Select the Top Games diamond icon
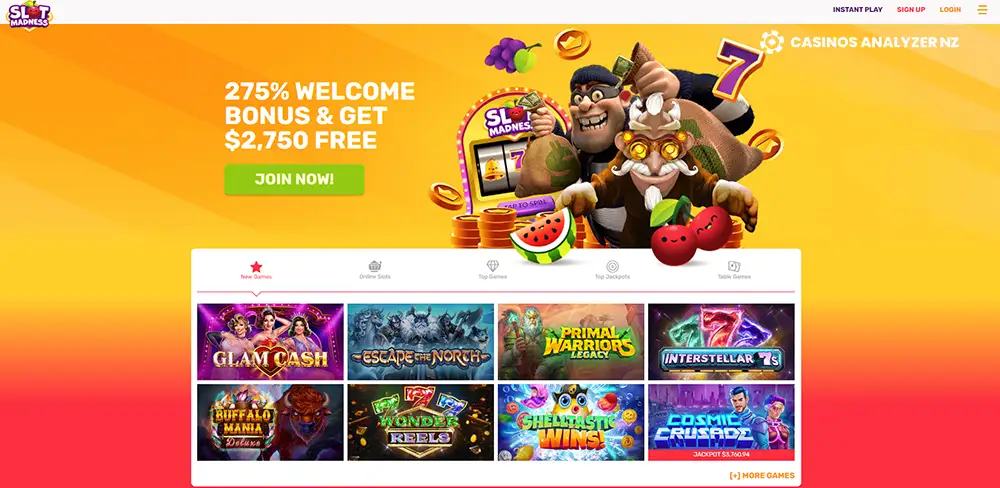 [x=493, y=266]
